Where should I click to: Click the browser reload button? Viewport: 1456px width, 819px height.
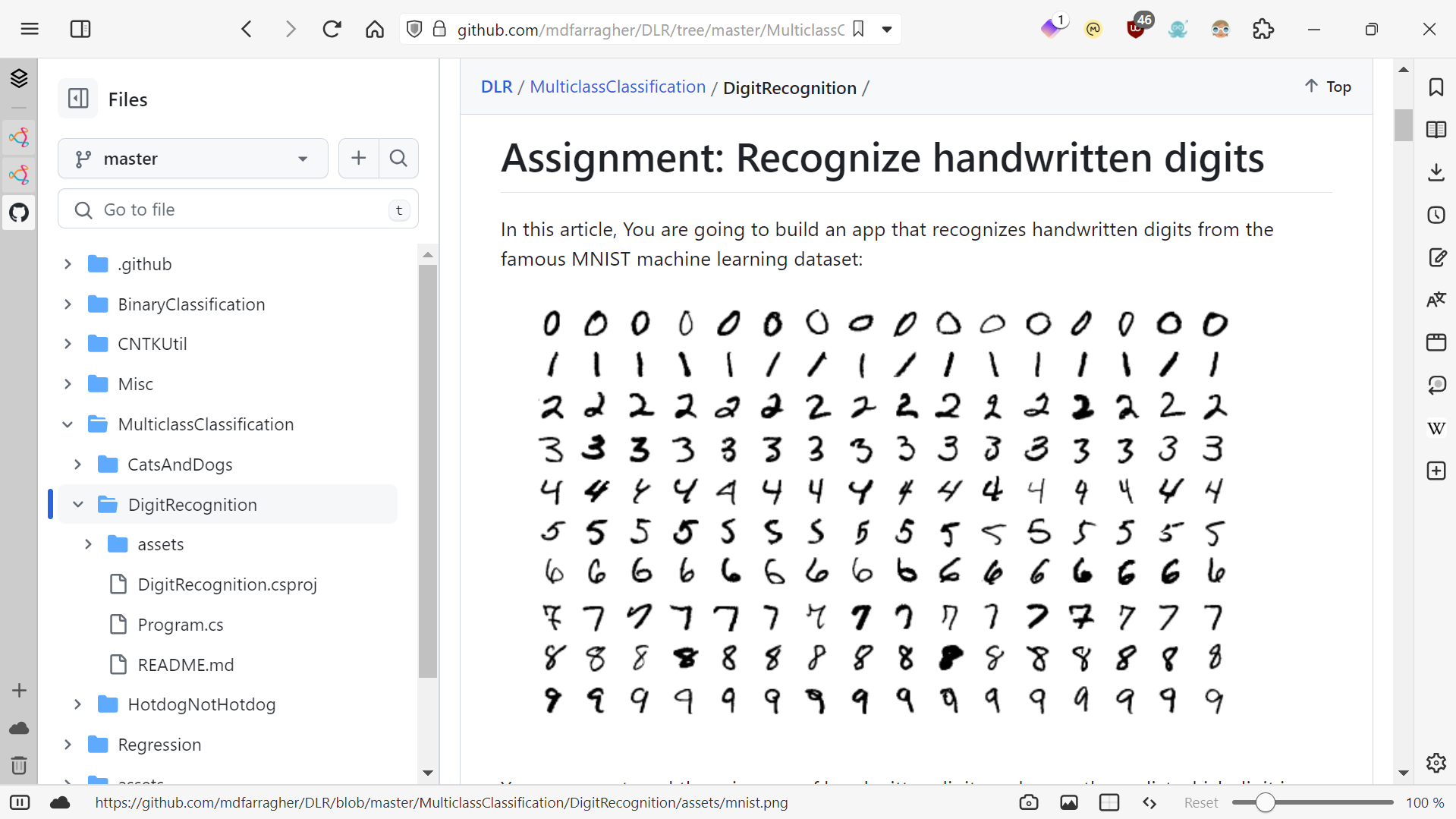(332, 30)
